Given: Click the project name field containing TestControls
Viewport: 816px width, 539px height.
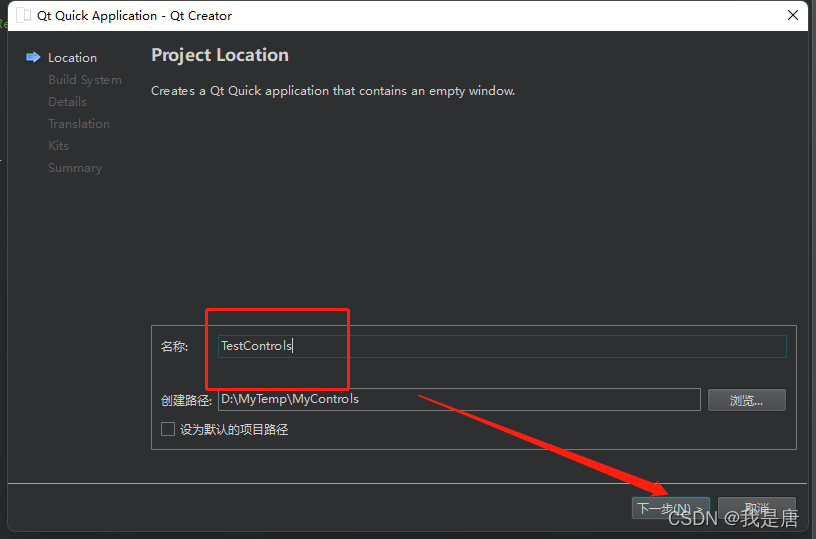Looking at the screenshot, I should [502, 346].
